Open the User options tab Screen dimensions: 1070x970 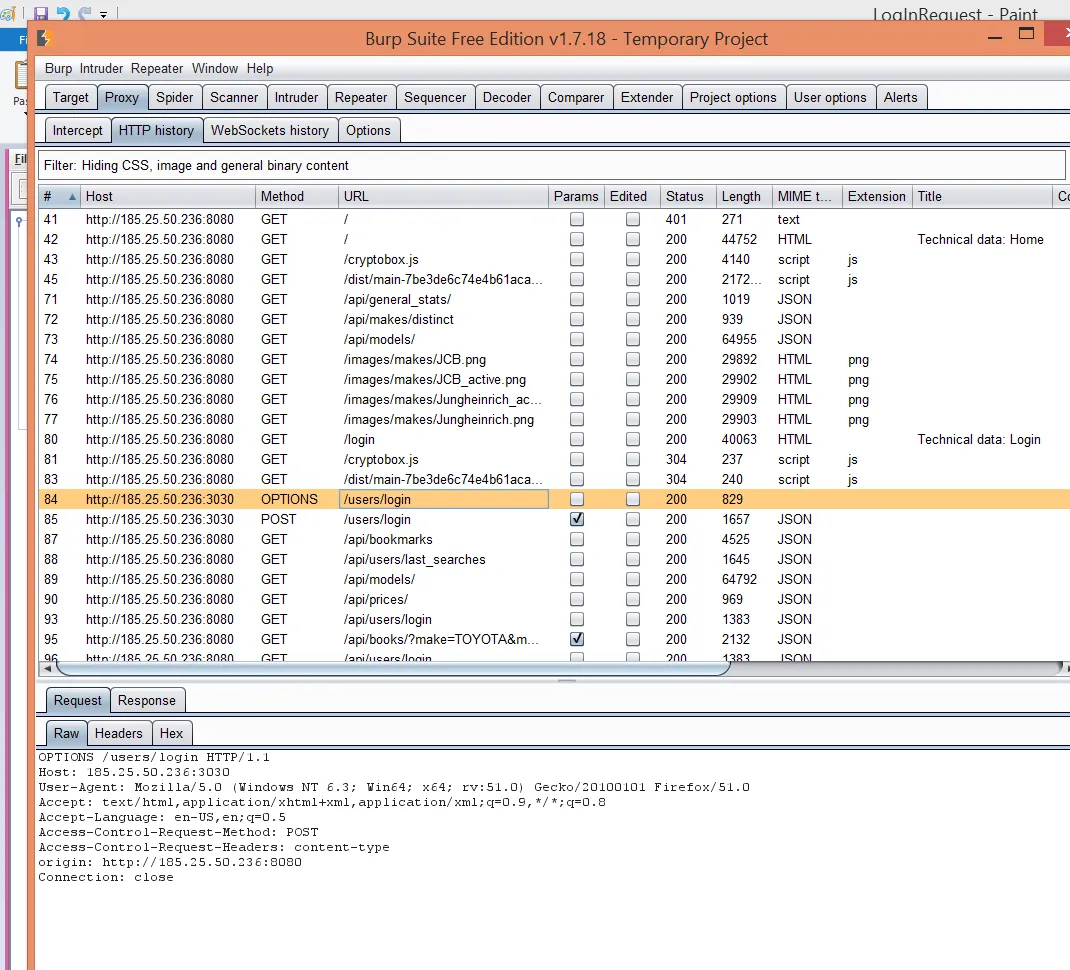(830, 98)
